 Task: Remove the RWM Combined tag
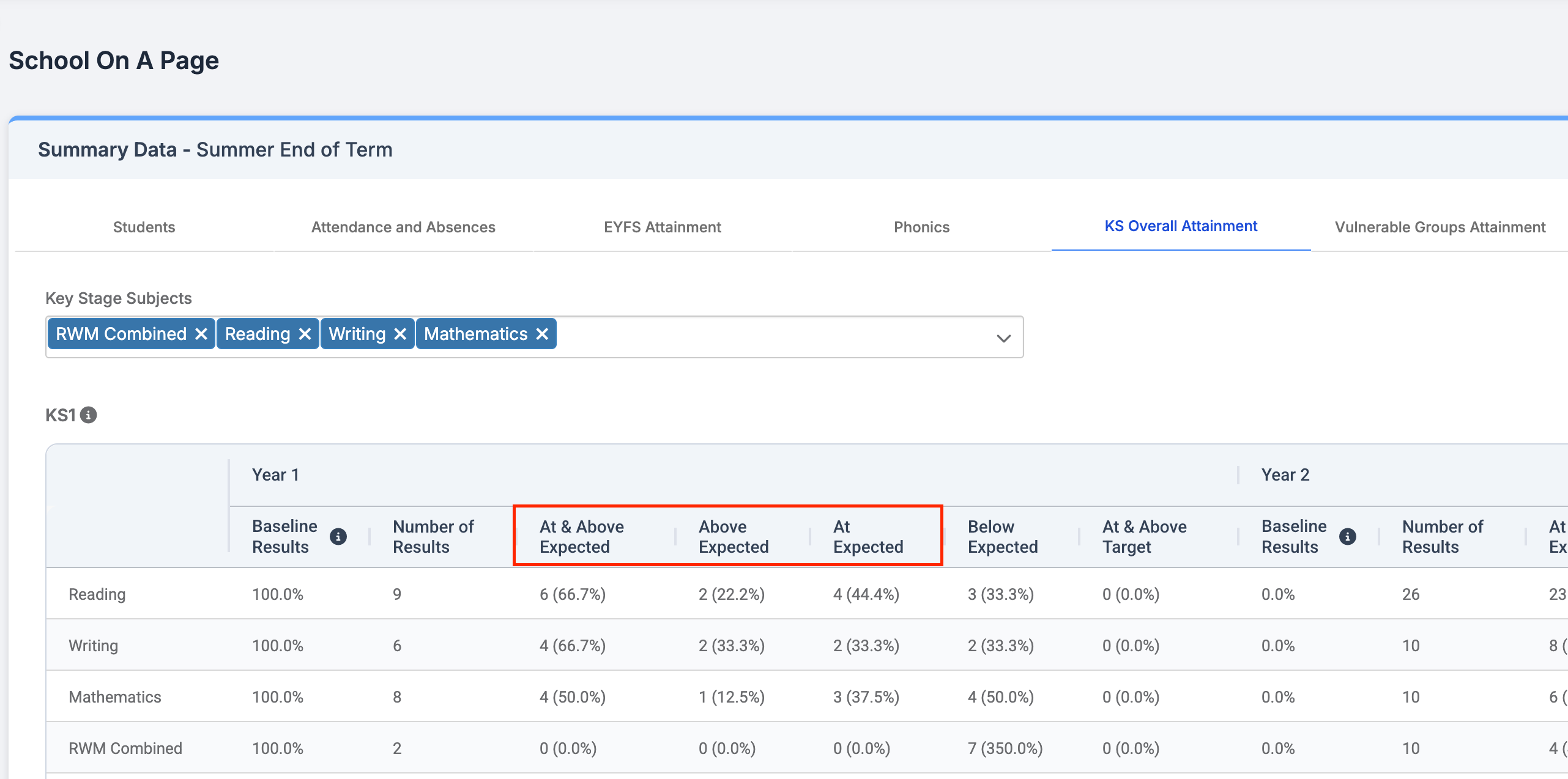pyautogui.click(x=201, y=334)
